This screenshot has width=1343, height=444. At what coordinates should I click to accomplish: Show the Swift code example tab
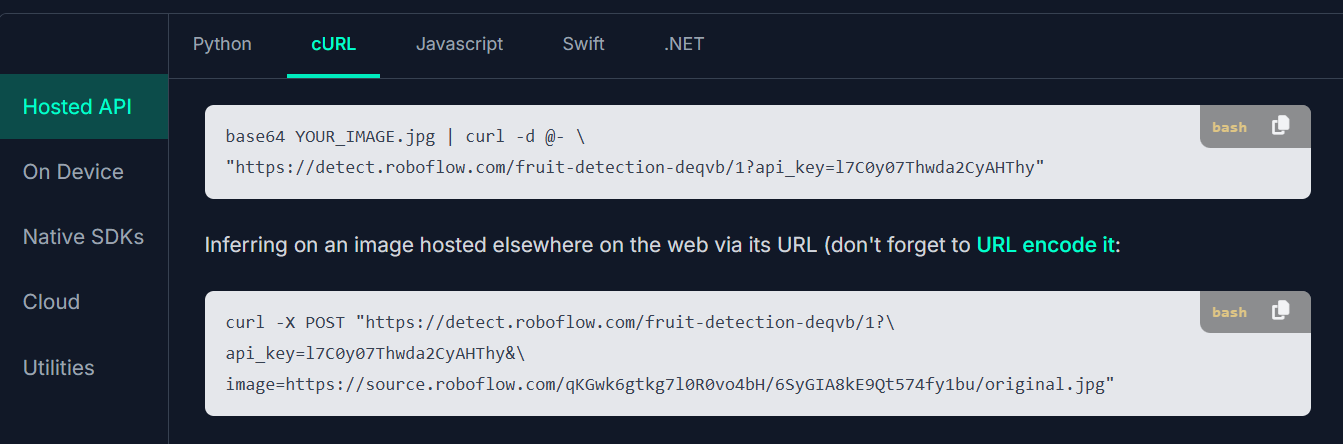point(583,44)
